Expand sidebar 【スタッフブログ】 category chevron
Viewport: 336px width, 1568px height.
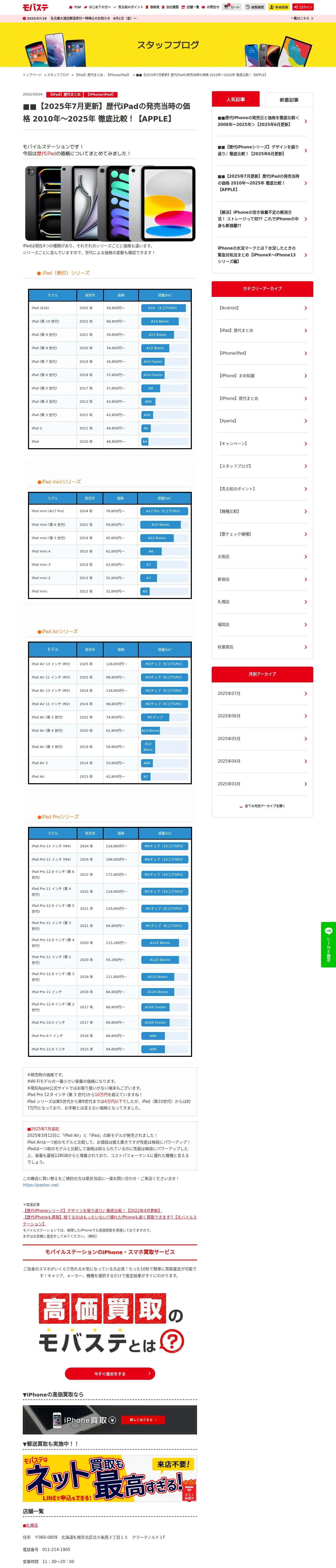[305, 466]
